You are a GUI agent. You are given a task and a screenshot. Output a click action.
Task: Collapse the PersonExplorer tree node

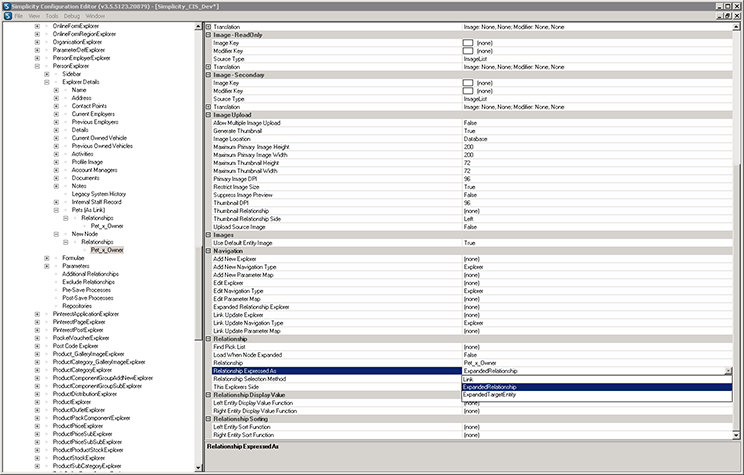click(37, 66)
